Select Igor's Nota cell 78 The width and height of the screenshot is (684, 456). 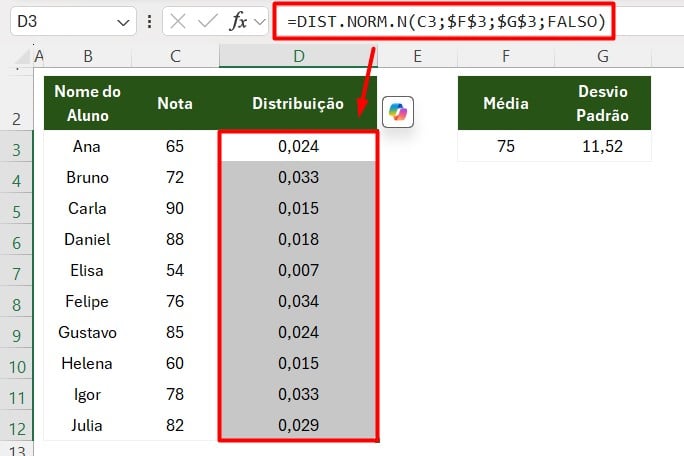[175, 394]
